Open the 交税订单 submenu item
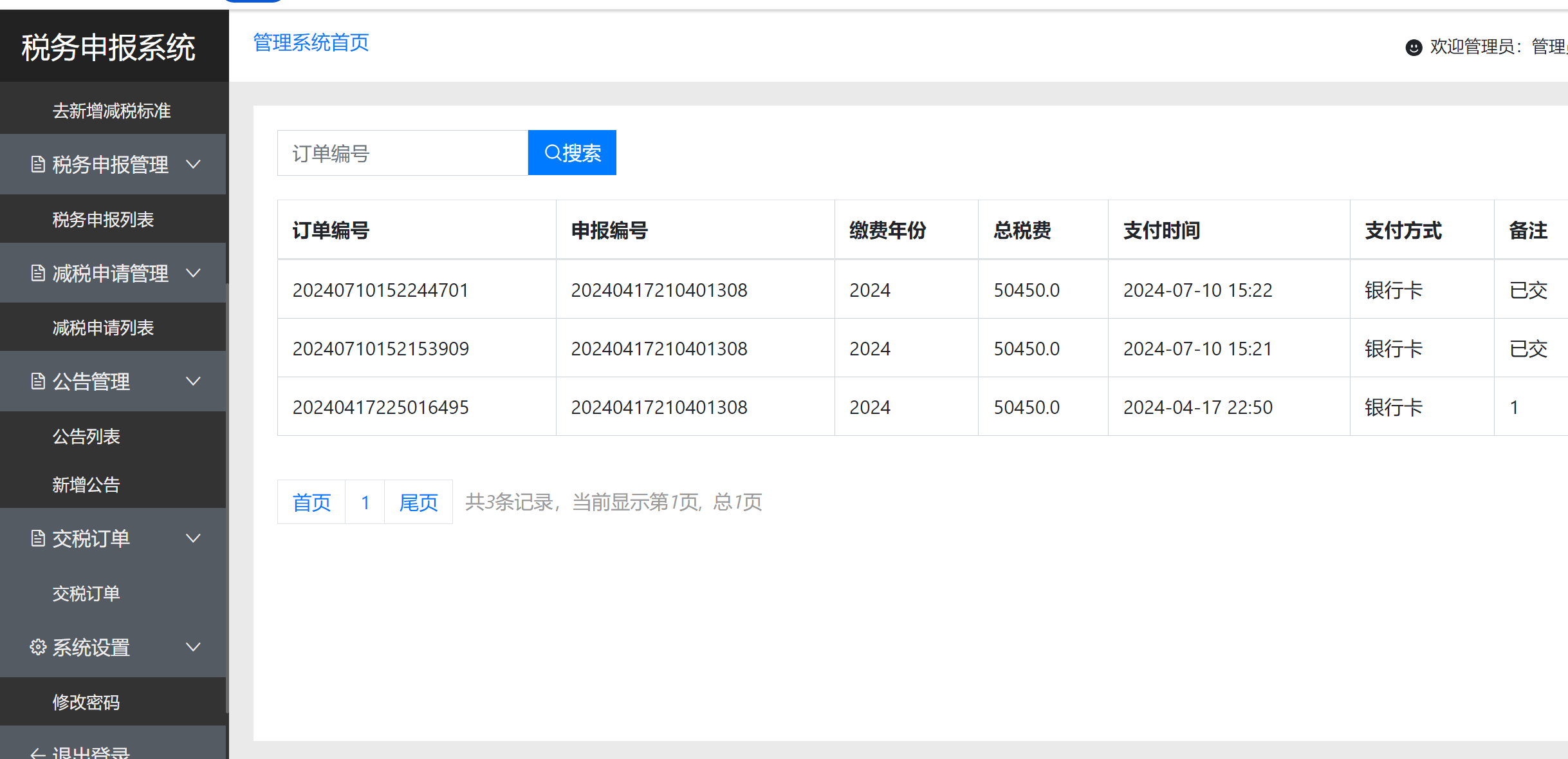This screenshot has height=759, width=1568. click(x=86, y=594)
